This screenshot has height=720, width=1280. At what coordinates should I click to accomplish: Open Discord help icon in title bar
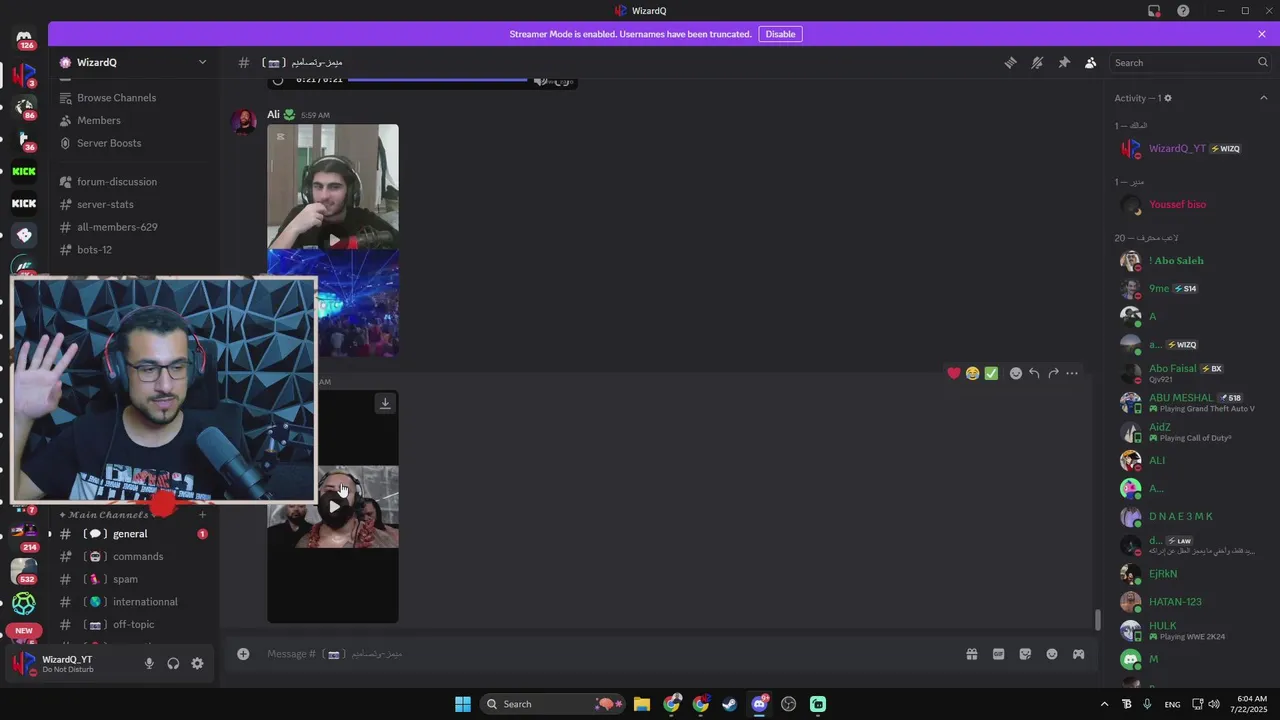pyautogui.click(x=1183, y=11)
